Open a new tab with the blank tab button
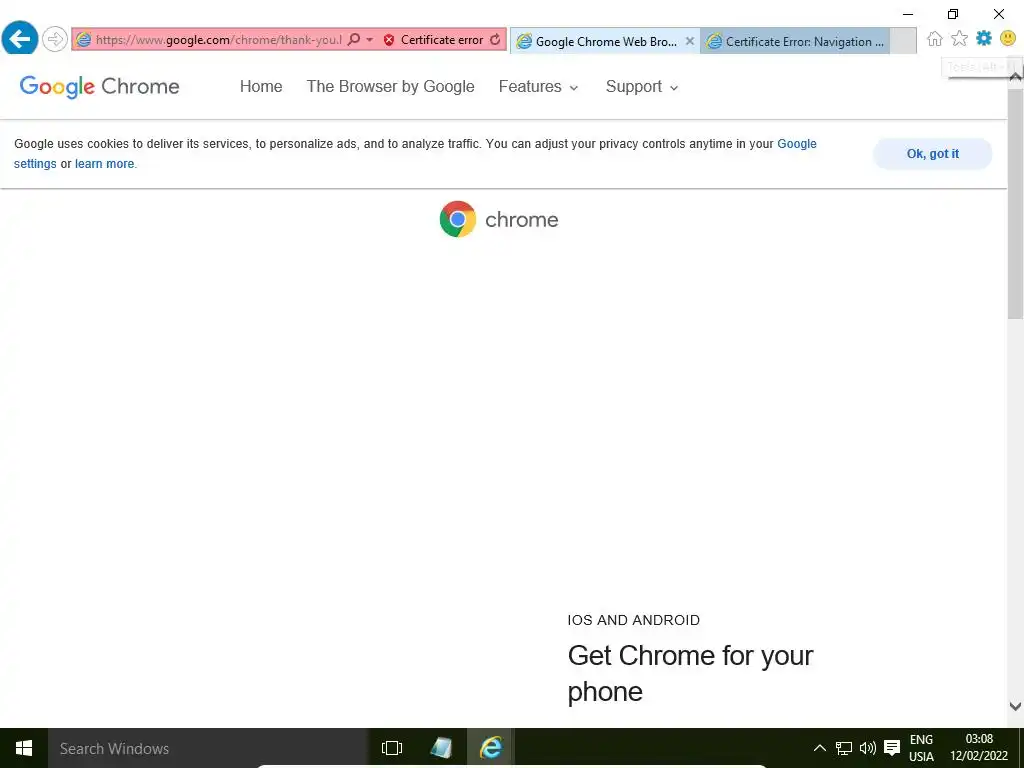This screenshot has width=1024, height=768. (x=903, y=41)
